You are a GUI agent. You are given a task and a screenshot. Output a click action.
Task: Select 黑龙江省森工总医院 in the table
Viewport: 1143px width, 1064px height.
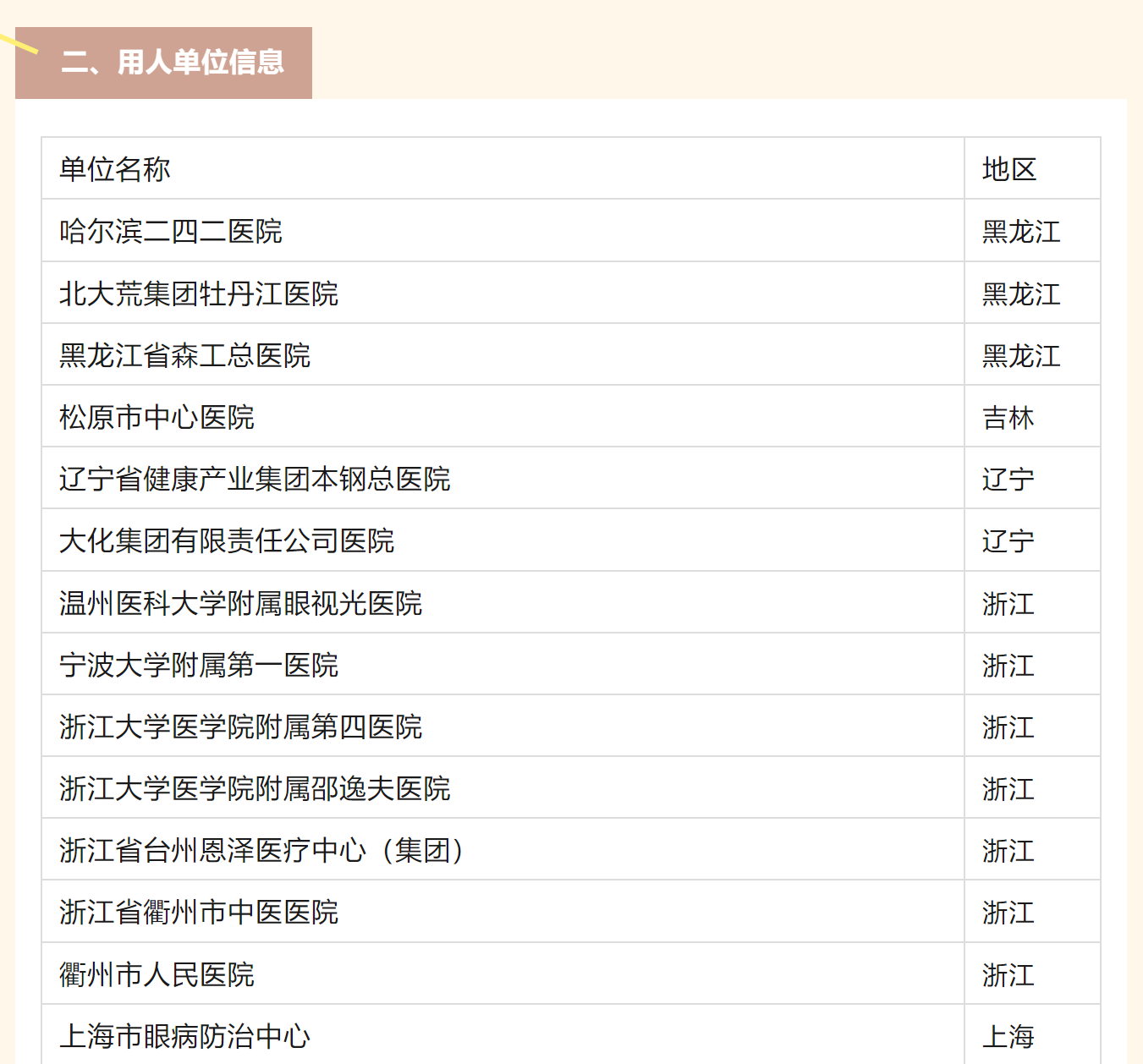(x=184, y=355)
